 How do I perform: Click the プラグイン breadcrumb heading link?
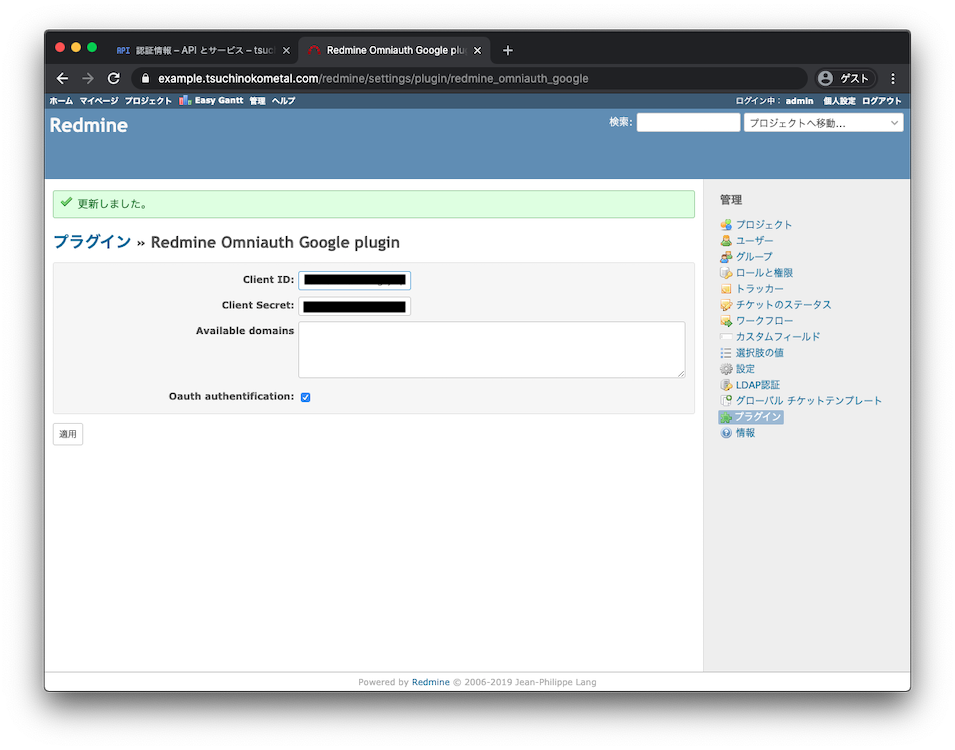pos(92,242)
